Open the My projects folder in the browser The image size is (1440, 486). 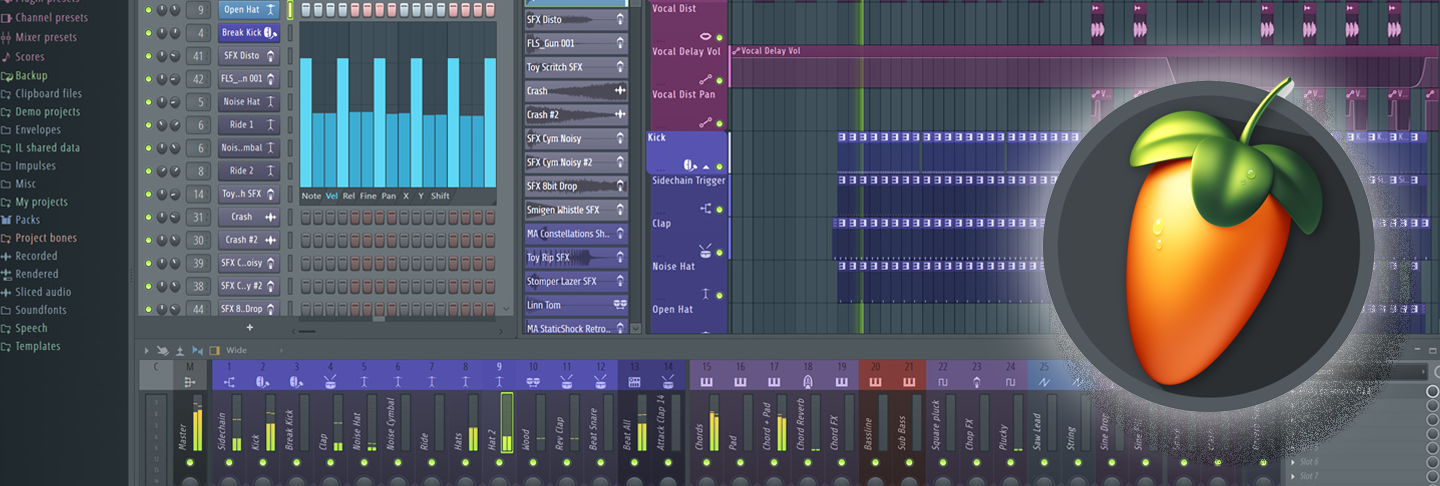pyautogui.click(x=41, y=202)
